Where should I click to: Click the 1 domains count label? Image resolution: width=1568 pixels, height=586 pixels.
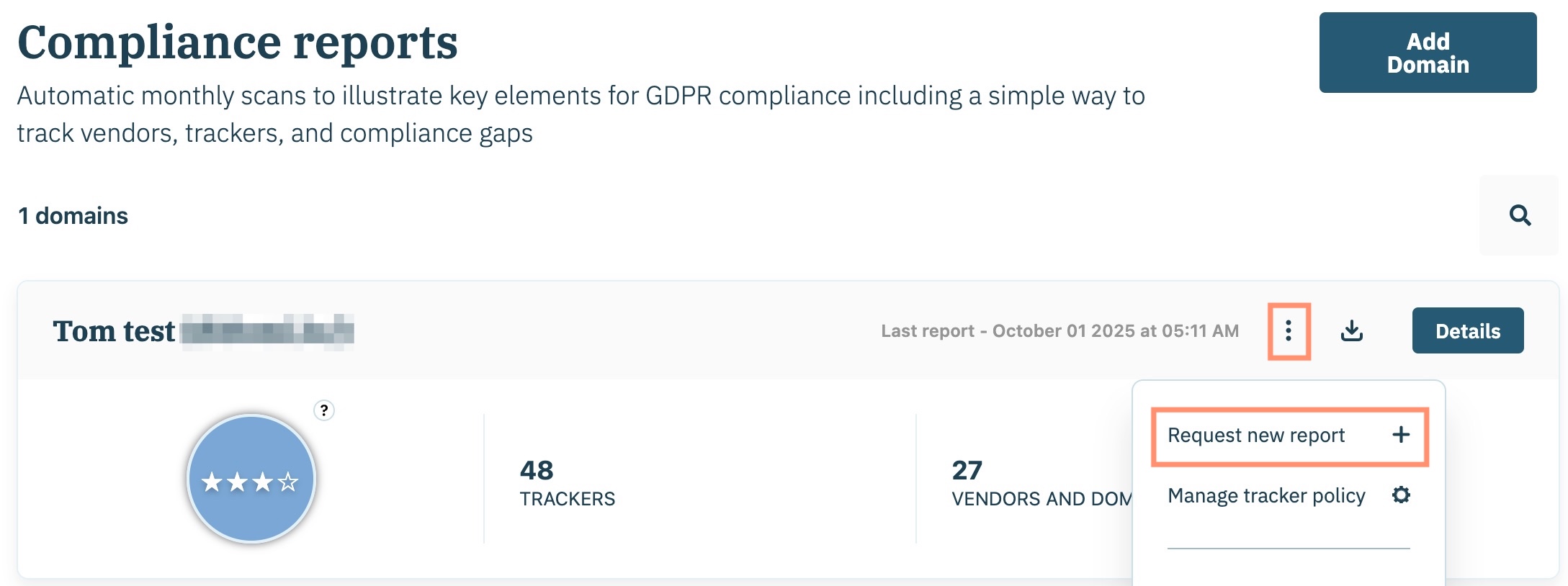click(x=73, y=216)
